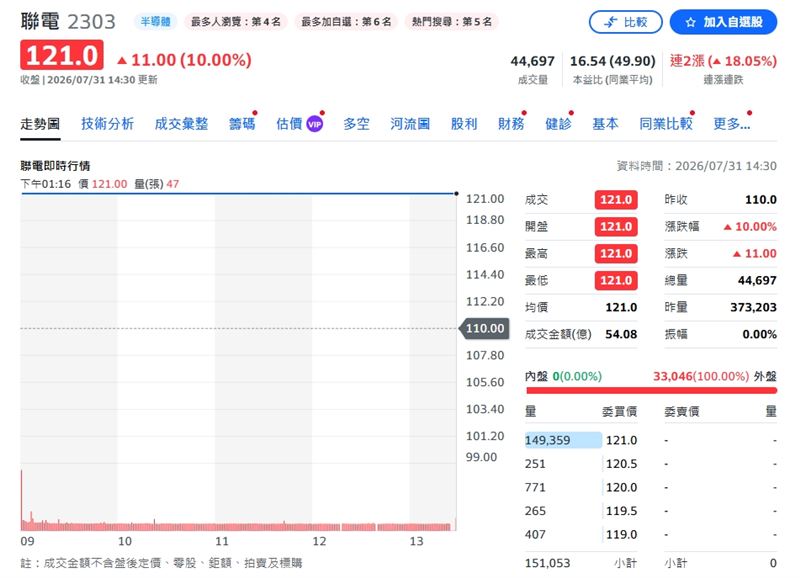Click the red 內盤/外盤 ratio bar

click(652, 391)
